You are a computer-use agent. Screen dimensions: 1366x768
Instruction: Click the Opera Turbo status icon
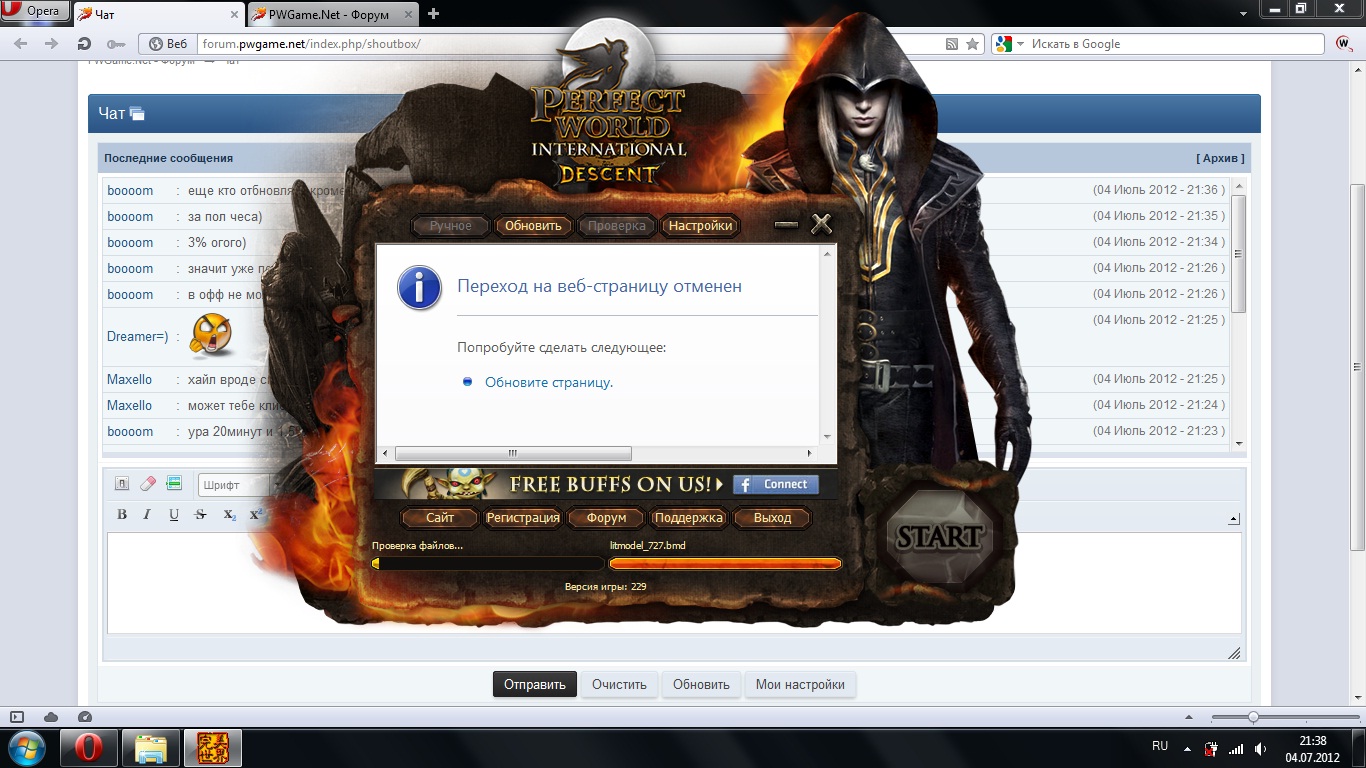pyautogui.click(x=85, y=717)
